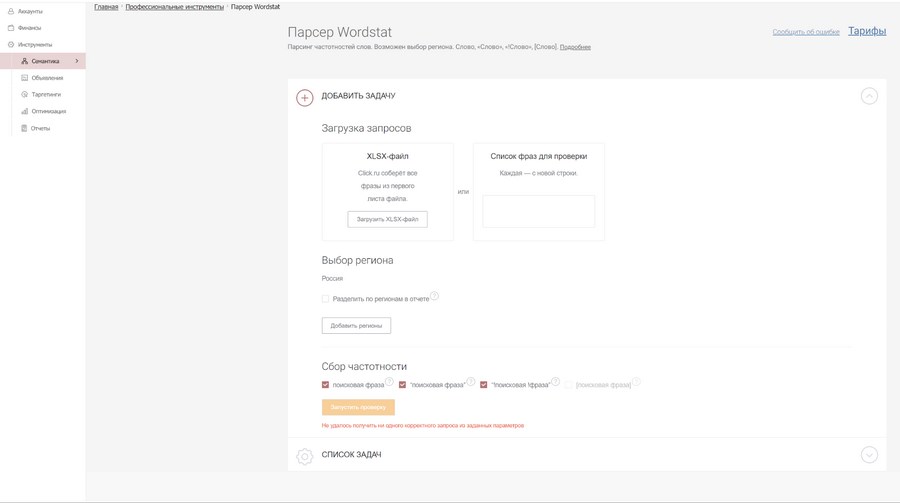
Task: Click the plus icon beside Добавить задачу
Action: click(x=305, y=98)
